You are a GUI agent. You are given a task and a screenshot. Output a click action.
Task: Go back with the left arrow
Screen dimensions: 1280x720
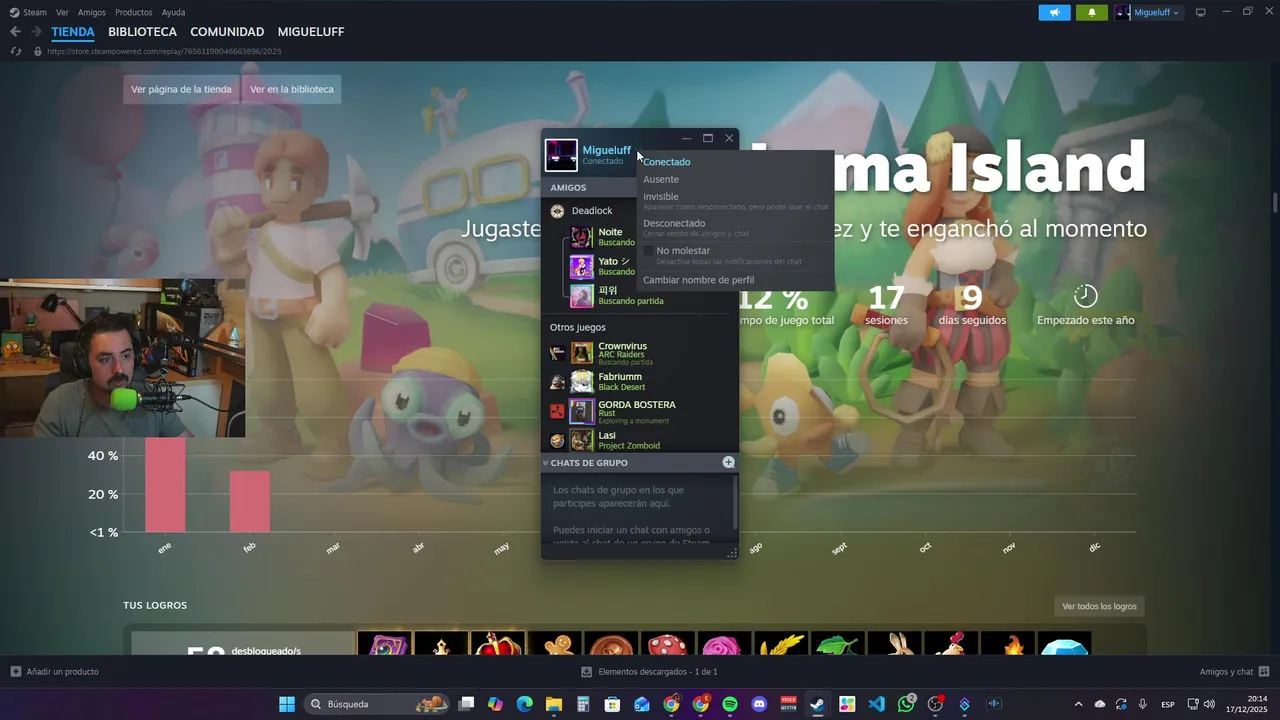click(15, 32)
